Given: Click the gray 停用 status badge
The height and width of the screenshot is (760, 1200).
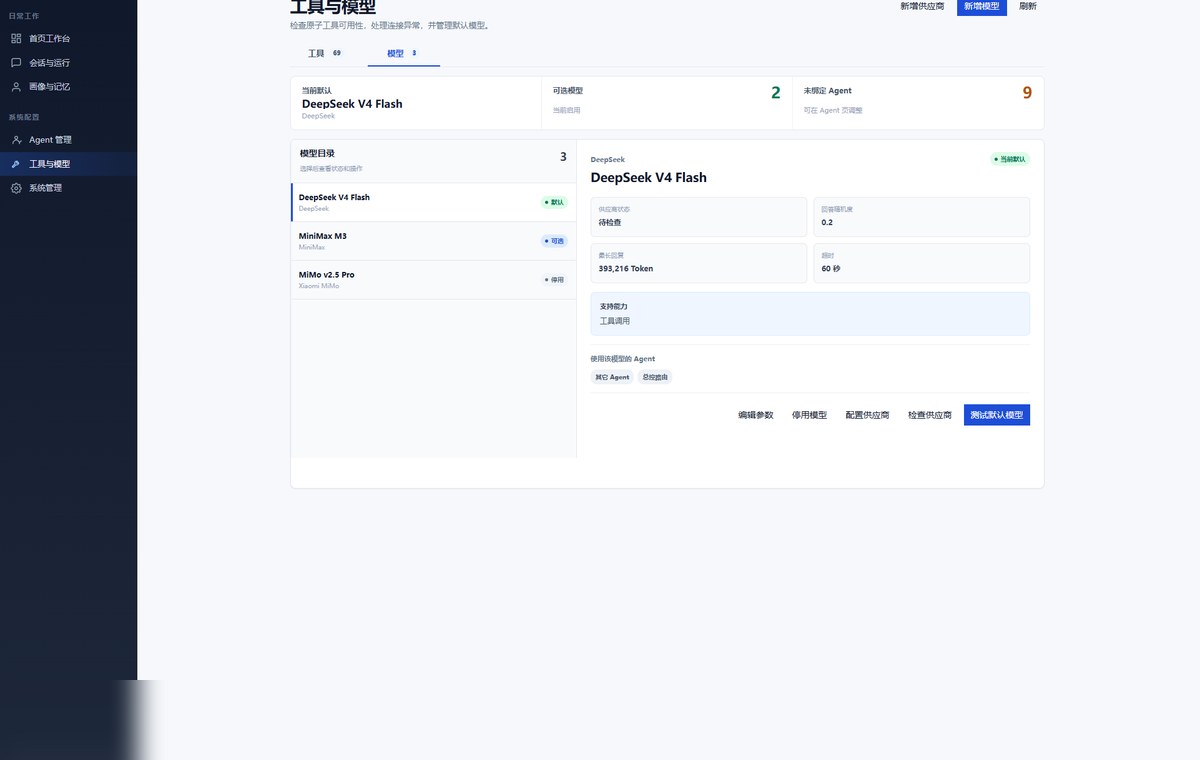Looking at the screenshot, I should click(554, 280).
